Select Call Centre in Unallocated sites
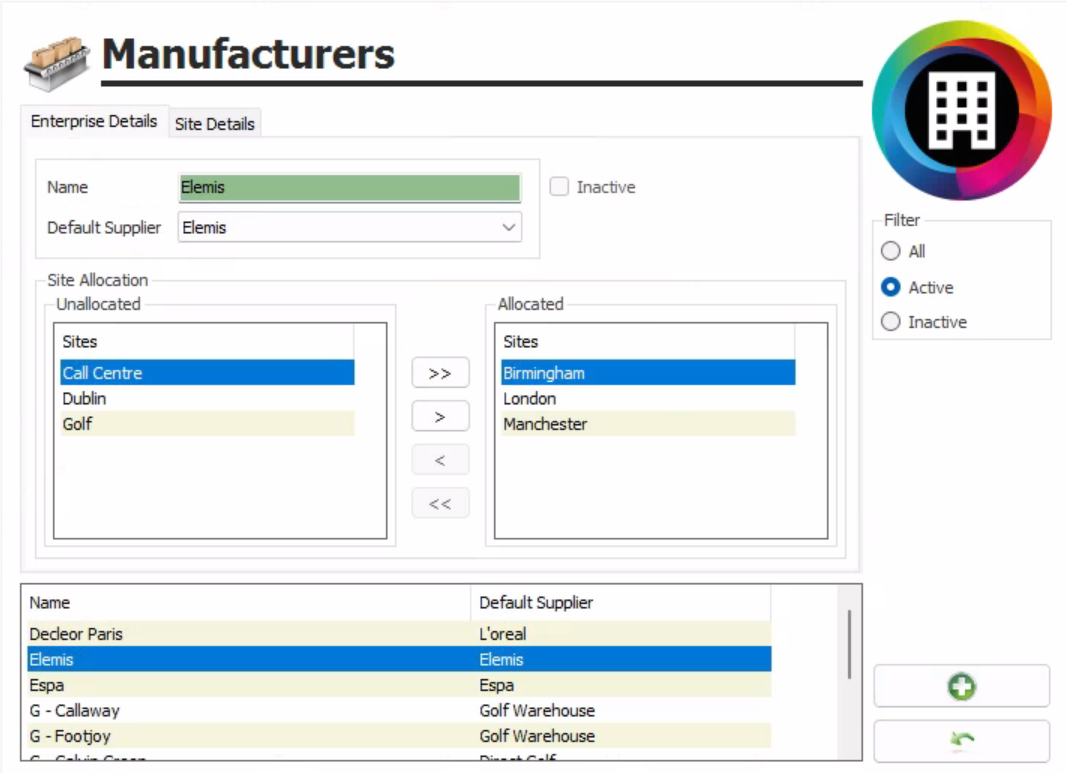Viewport: 1067px width, 773px height. tap(207, 373)
